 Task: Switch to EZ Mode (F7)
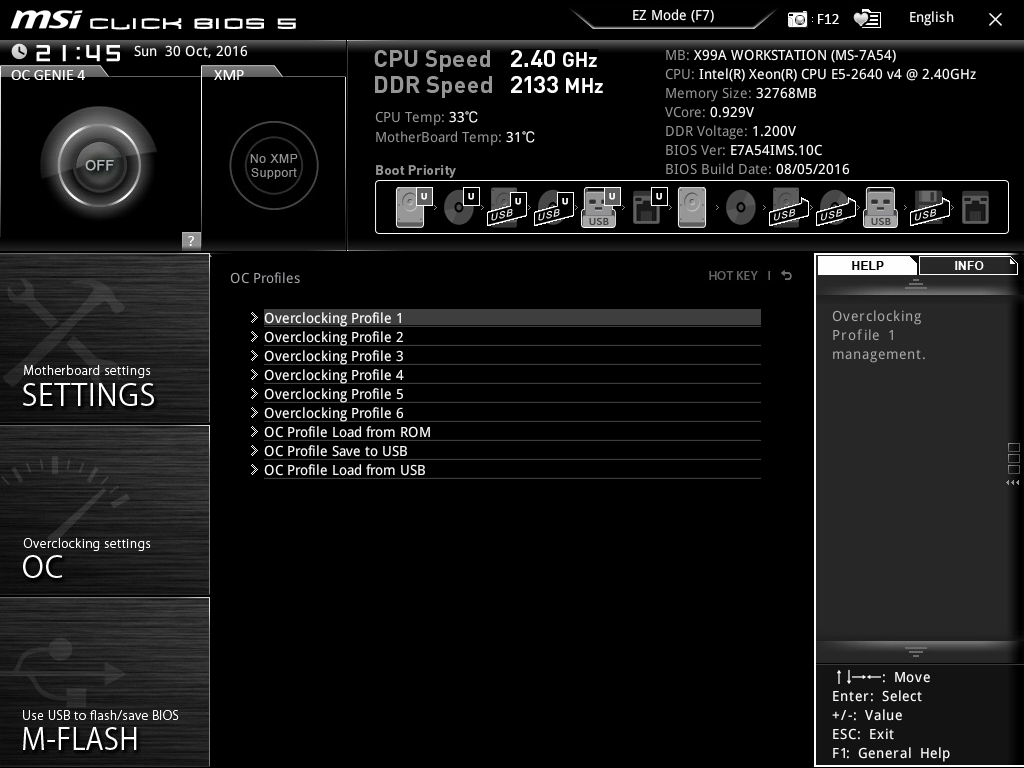click(x=673, y=16)
